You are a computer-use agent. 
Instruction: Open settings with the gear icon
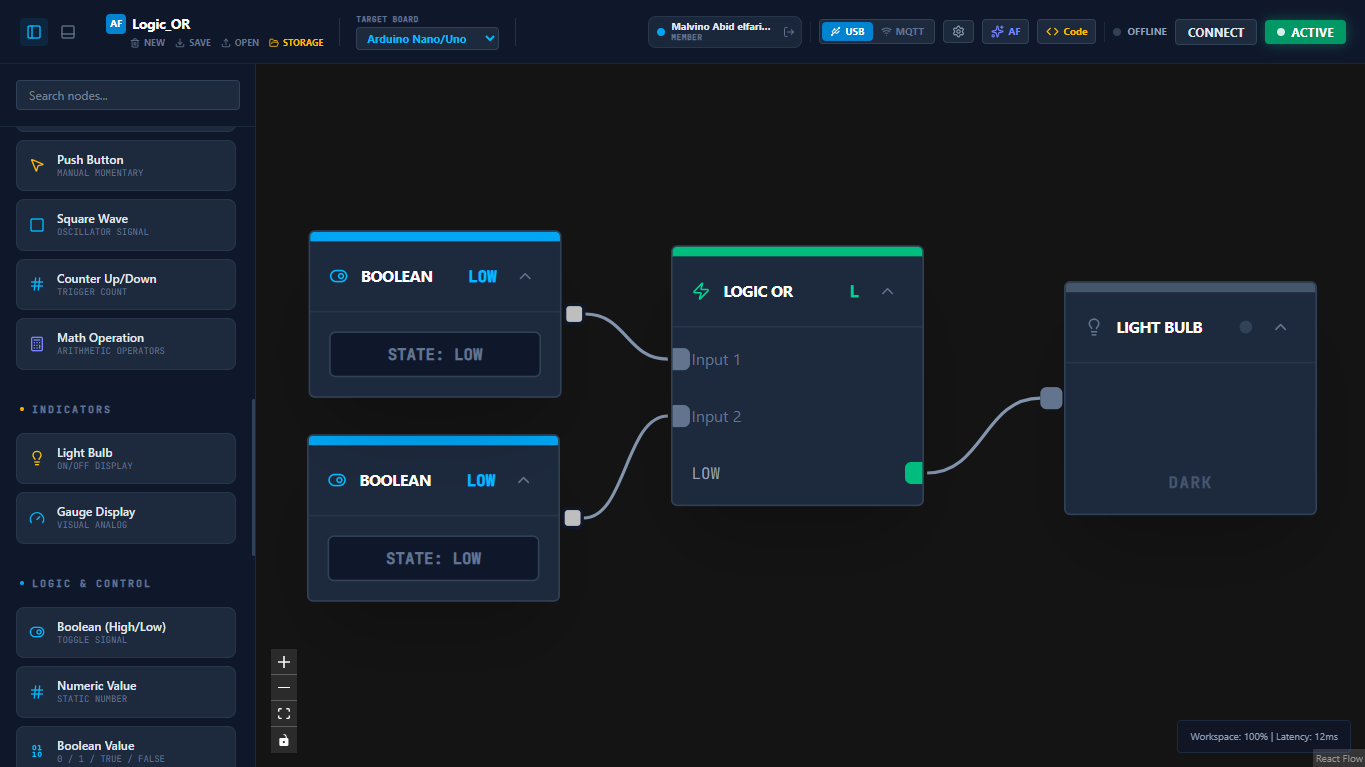(x=958, y=32)
